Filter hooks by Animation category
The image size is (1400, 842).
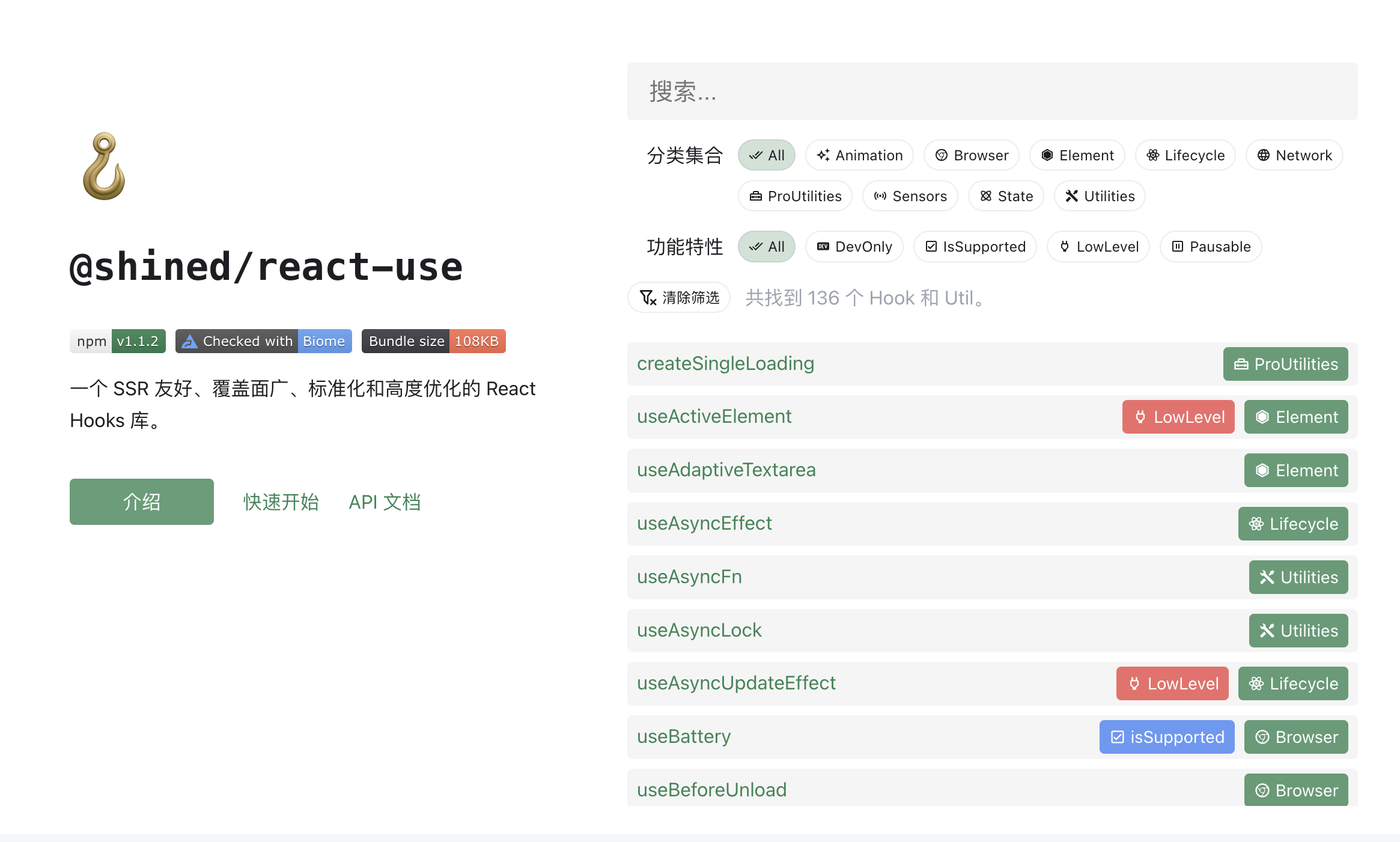point(860,156)
